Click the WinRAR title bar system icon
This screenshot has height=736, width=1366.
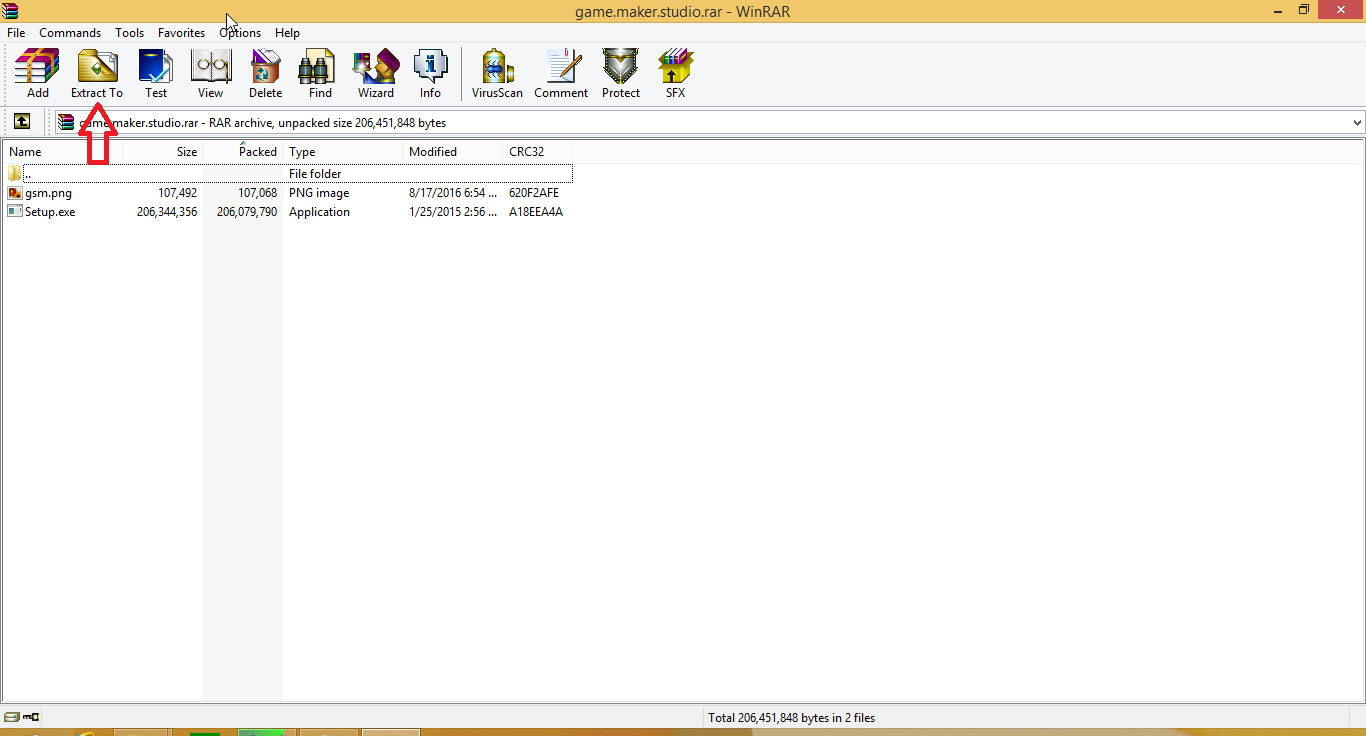click(11, 10)
